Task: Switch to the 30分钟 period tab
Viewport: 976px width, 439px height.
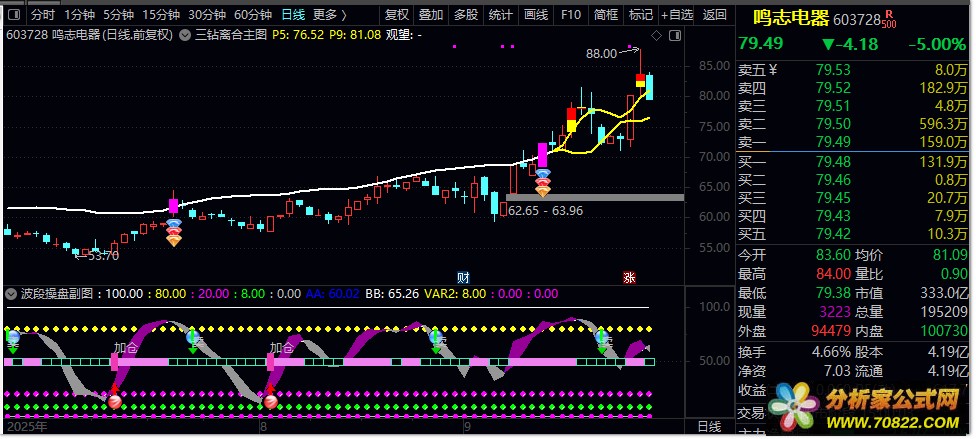Action: [207, 14]
